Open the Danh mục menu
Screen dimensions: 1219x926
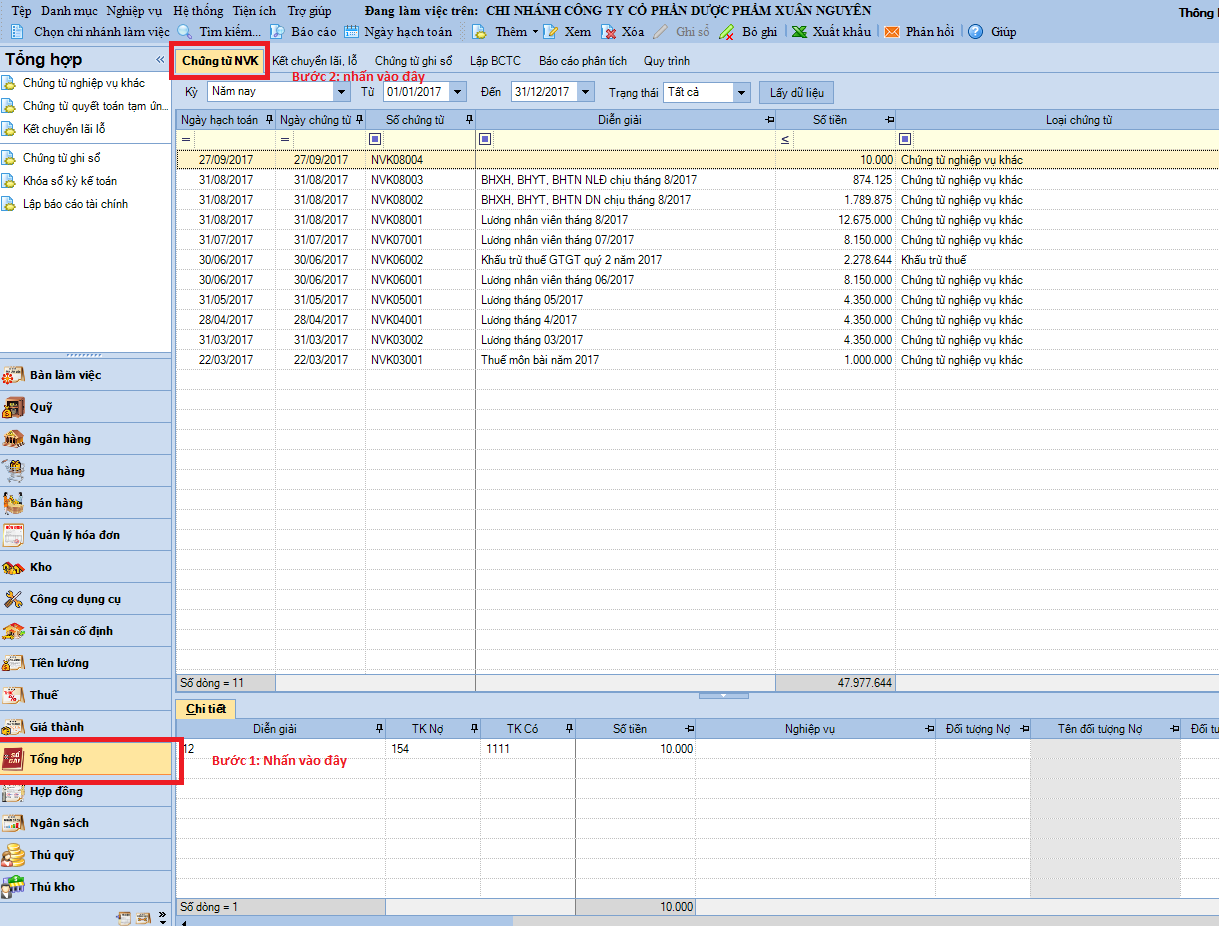tap(68, 10)
